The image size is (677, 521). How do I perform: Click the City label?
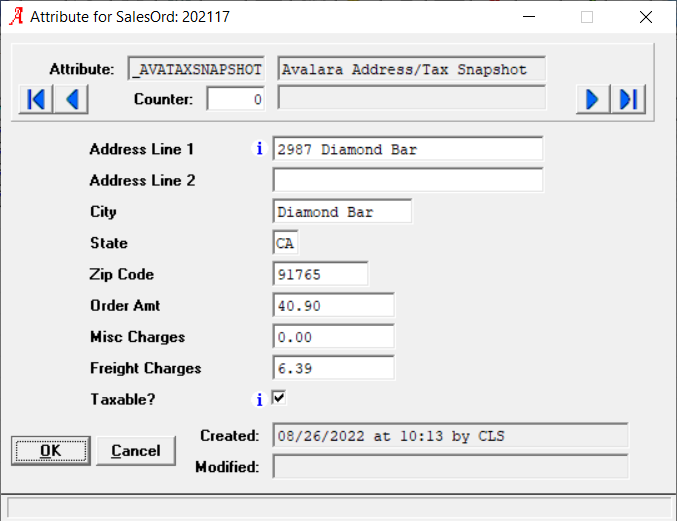pyautogui.click(x=103, y=212)
